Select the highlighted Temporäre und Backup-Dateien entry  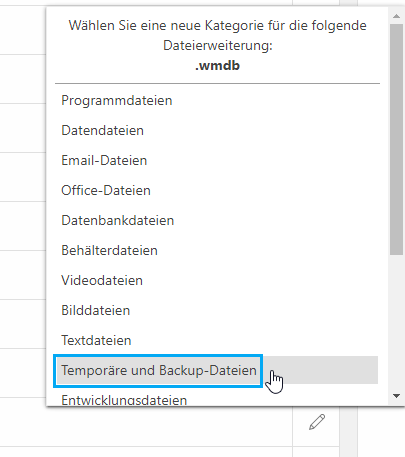(217, 370)
